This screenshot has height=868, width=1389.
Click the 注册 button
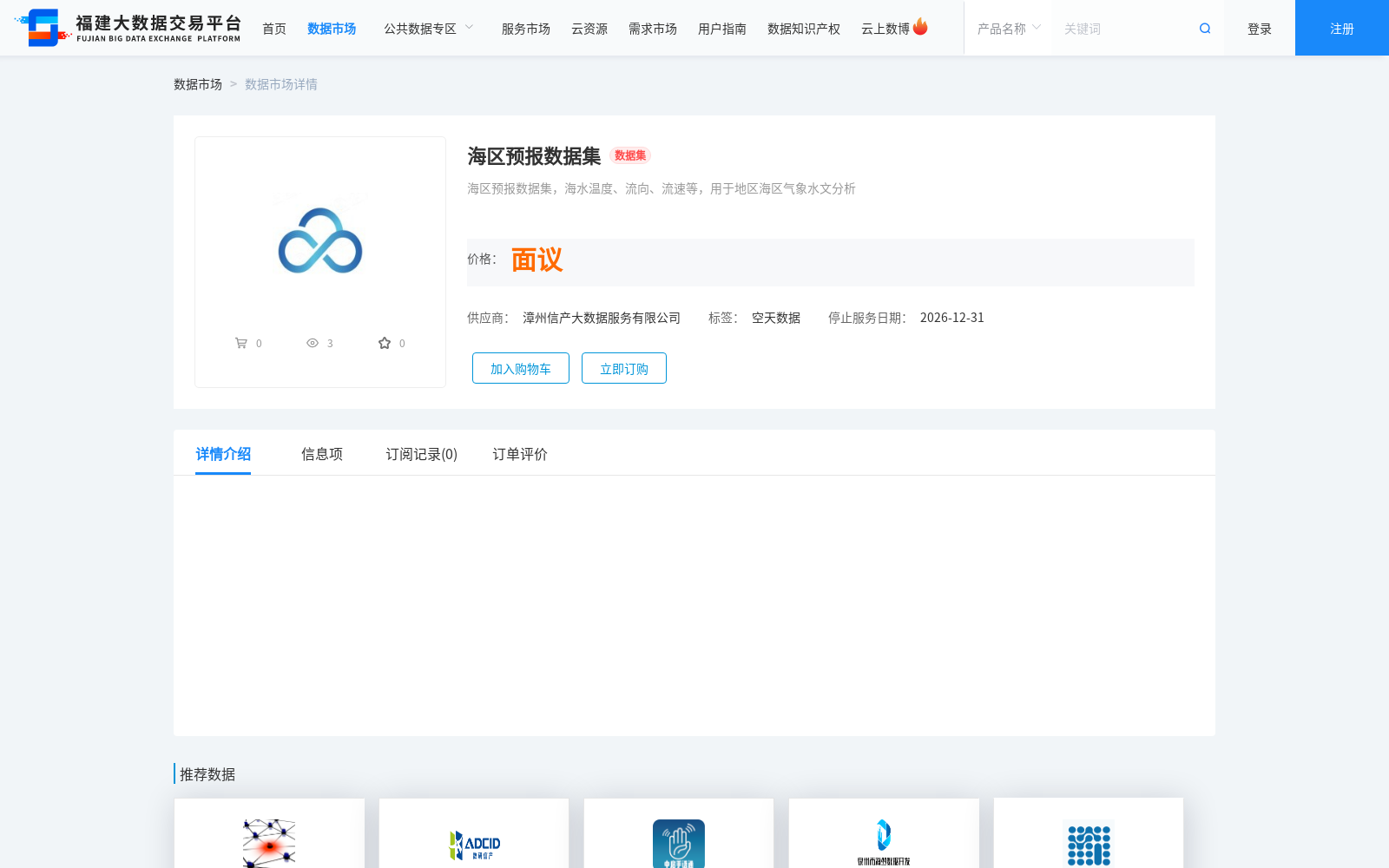tap(1342, 28)
